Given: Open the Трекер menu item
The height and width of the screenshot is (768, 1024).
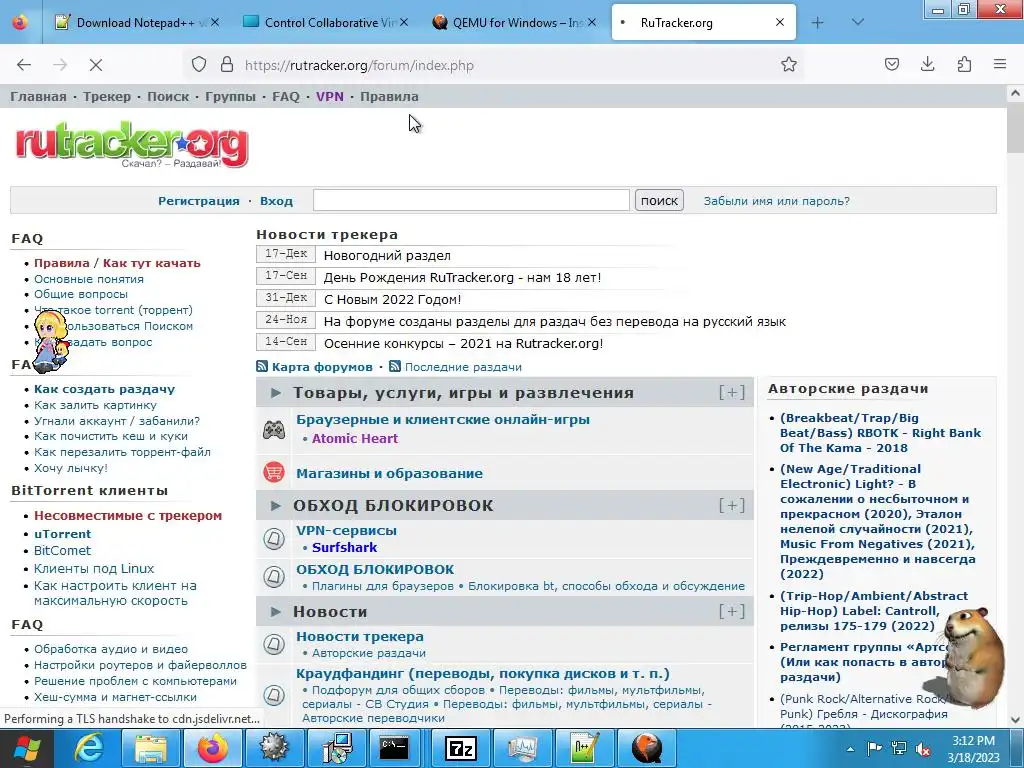Looking at the screenshot, I should point(106,96).
